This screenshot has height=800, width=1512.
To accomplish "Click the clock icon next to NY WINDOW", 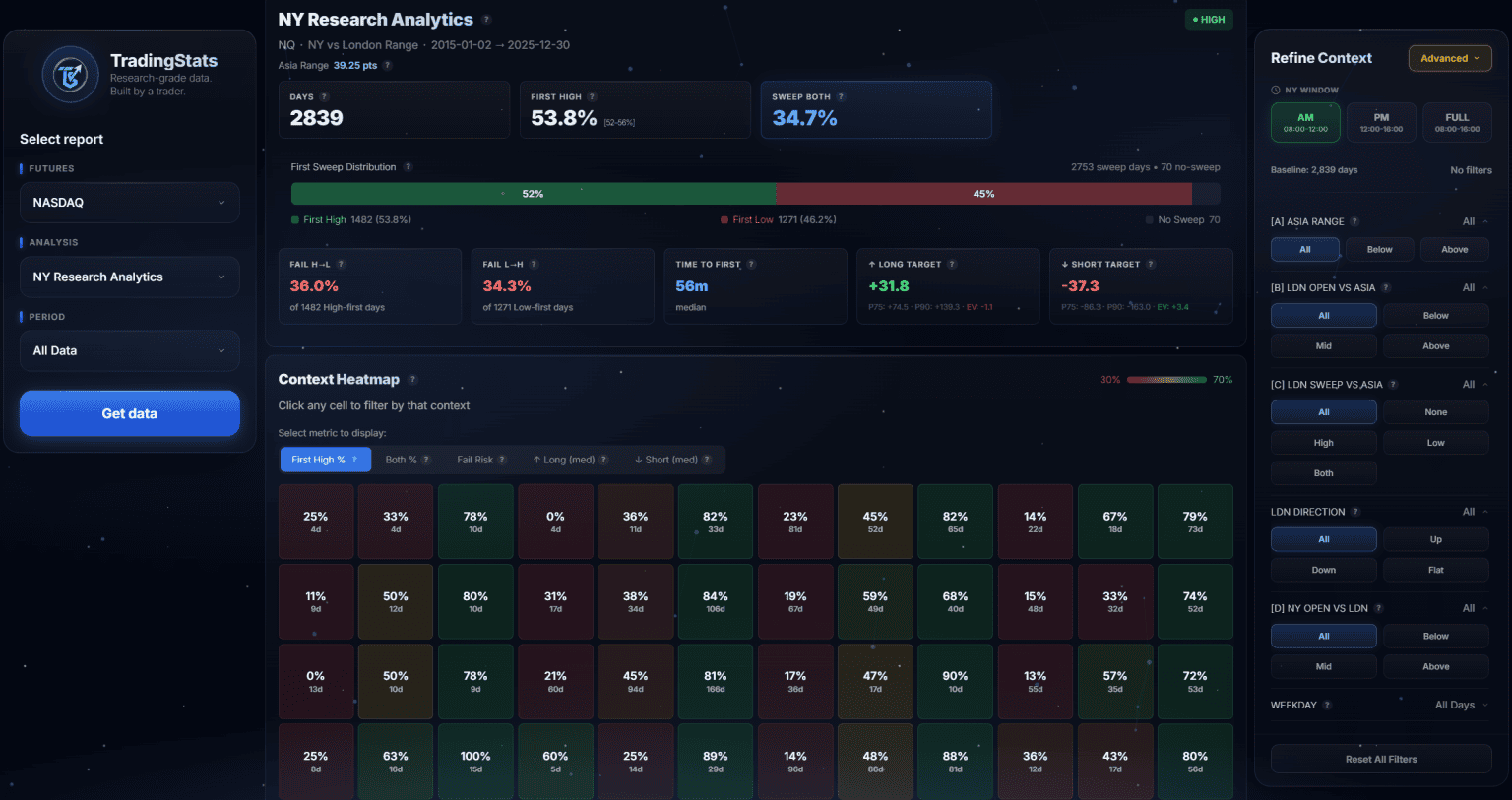I will tap(1276, 90).
